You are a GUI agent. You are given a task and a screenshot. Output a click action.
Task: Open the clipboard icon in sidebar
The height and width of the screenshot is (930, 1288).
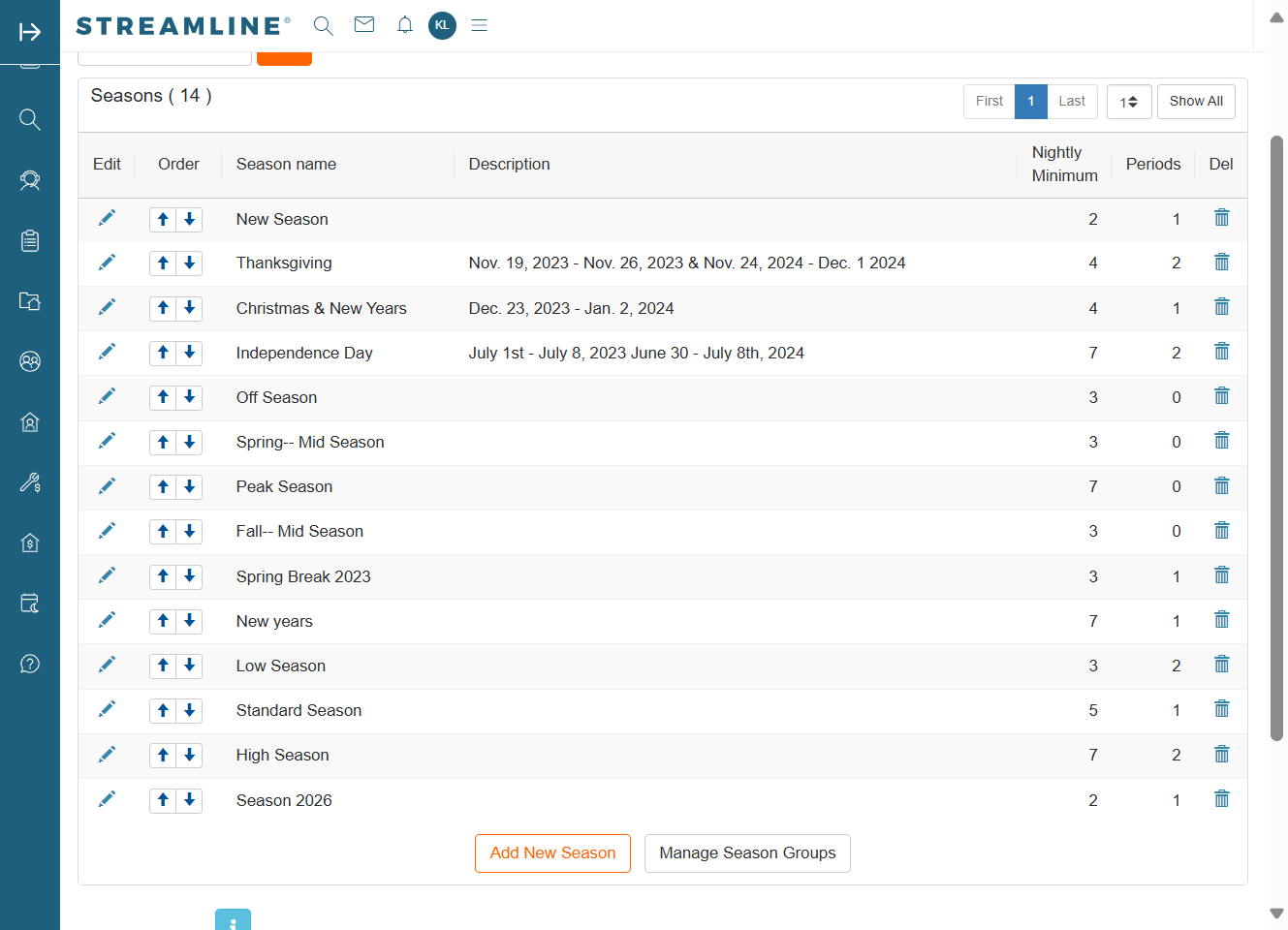30,240
